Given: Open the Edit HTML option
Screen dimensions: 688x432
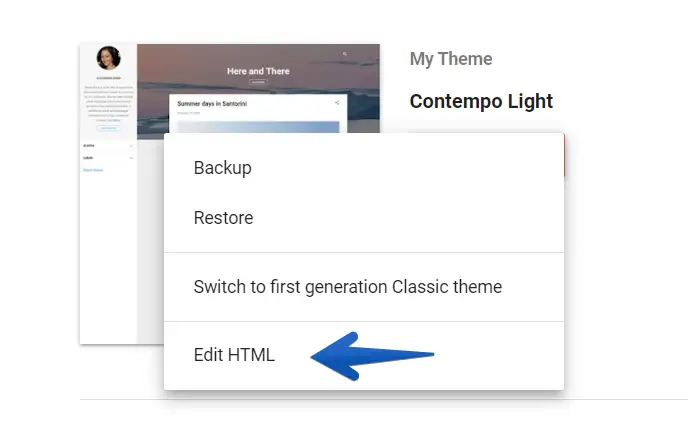Looking at the screenshot, I should click(x=234, y=355).
